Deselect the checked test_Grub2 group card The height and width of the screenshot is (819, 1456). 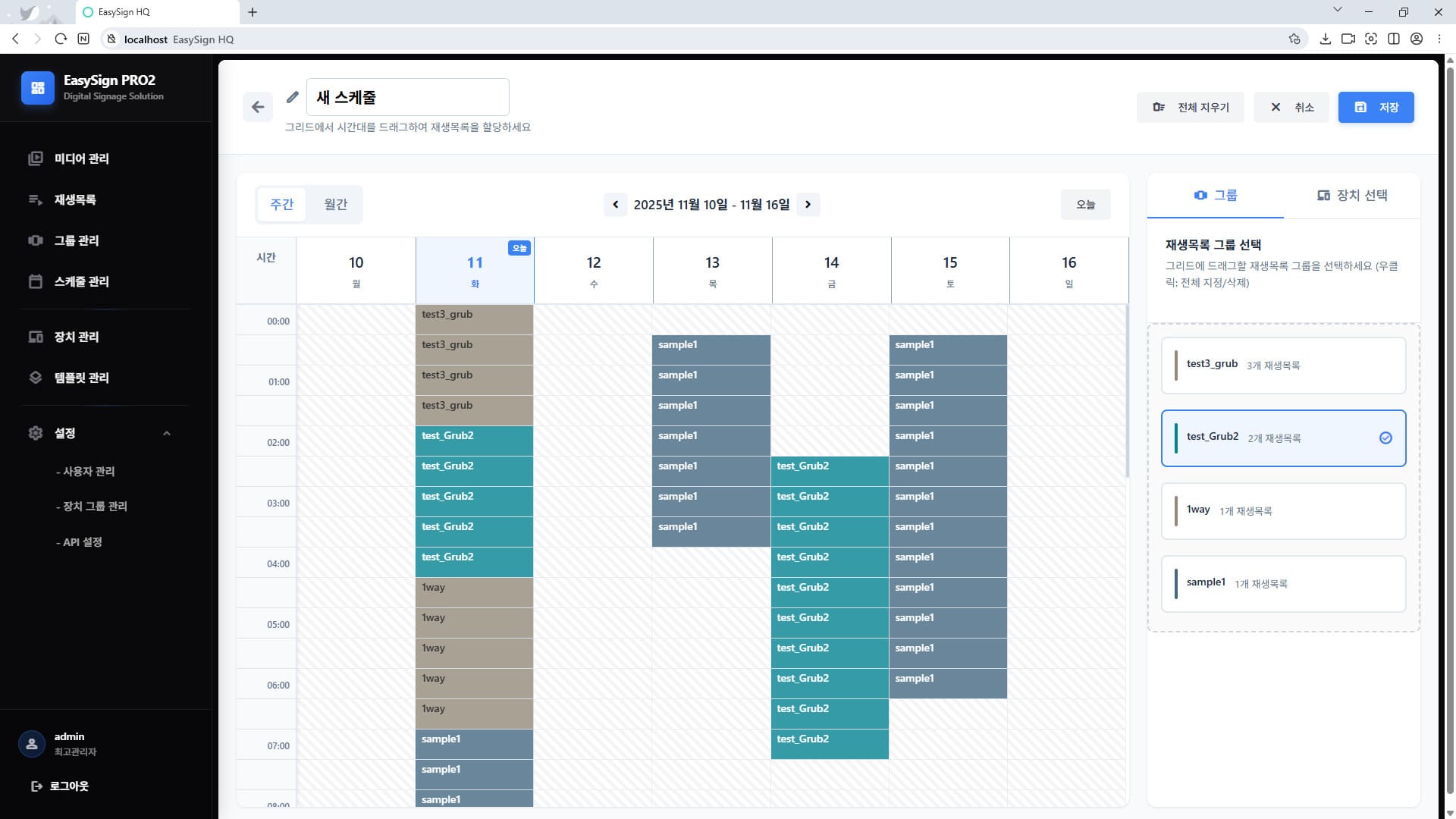pos(1283,438)
